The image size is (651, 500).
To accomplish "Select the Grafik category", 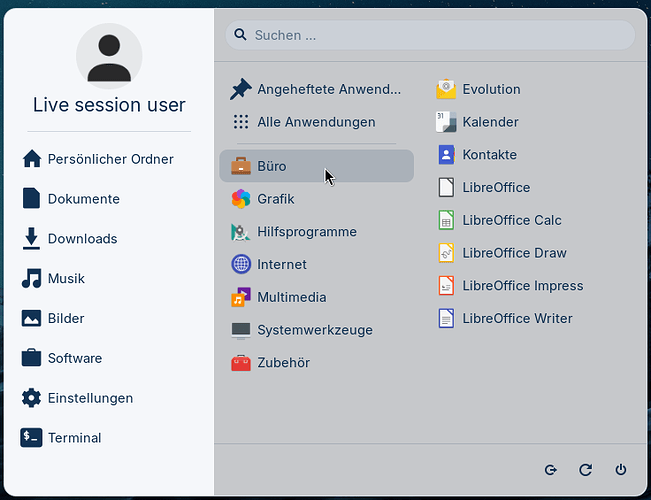I will point(316,199).
